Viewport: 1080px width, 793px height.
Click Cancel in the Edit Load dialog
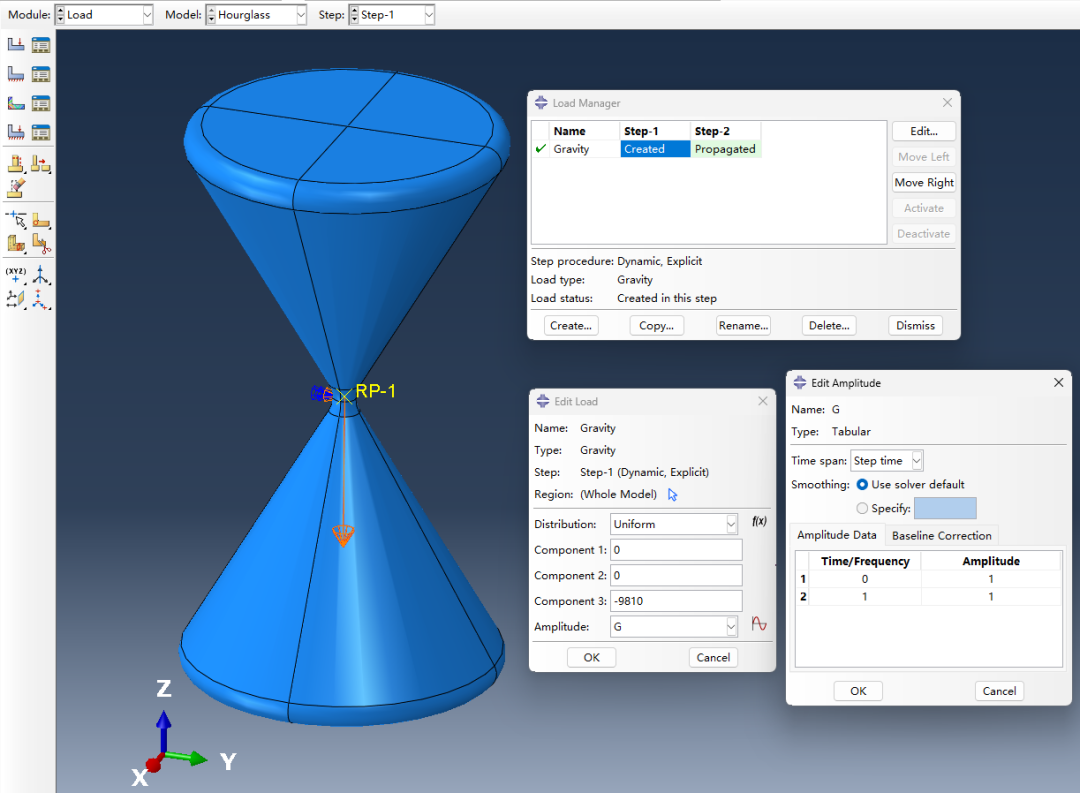[x=713, y=657]
